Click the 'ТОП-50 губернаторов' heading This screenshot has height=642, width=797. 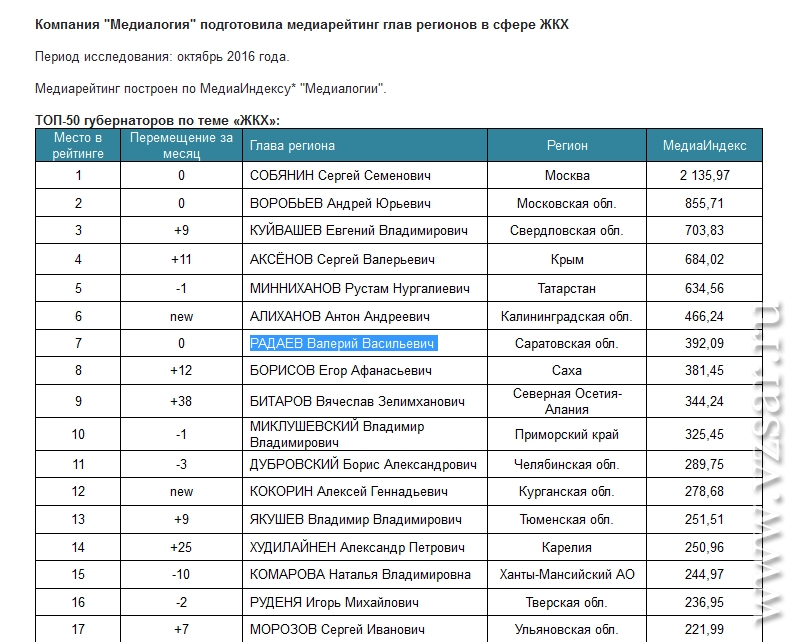tap(158, 120)
